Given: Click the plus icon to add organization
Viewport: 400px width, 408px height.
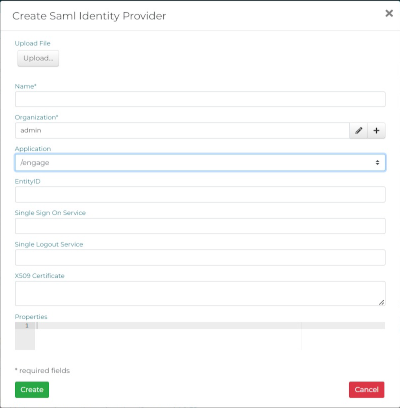Looking at the screenshot, I should [376, 130].
